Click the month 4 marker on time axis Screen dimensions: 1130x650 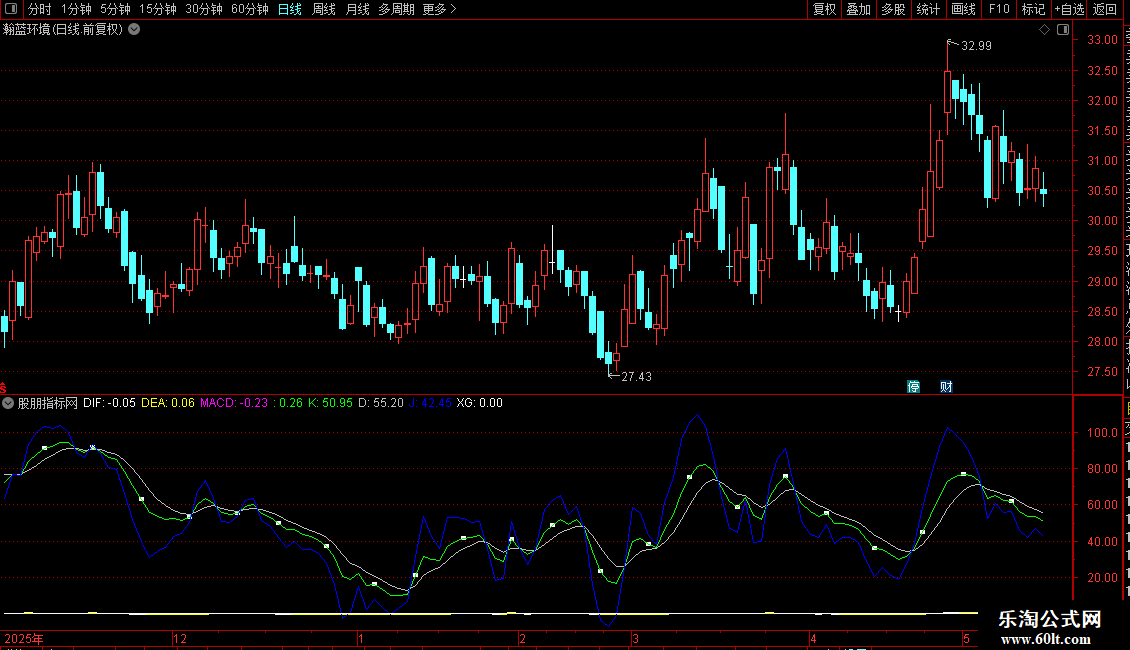tap(813, 638)
